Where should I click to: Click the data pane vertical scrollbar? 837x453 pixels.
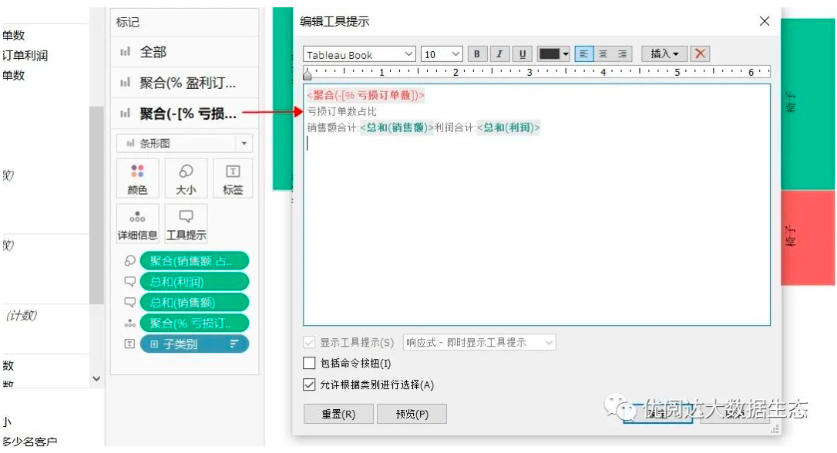pyautogui.click(x=96, y=205)
